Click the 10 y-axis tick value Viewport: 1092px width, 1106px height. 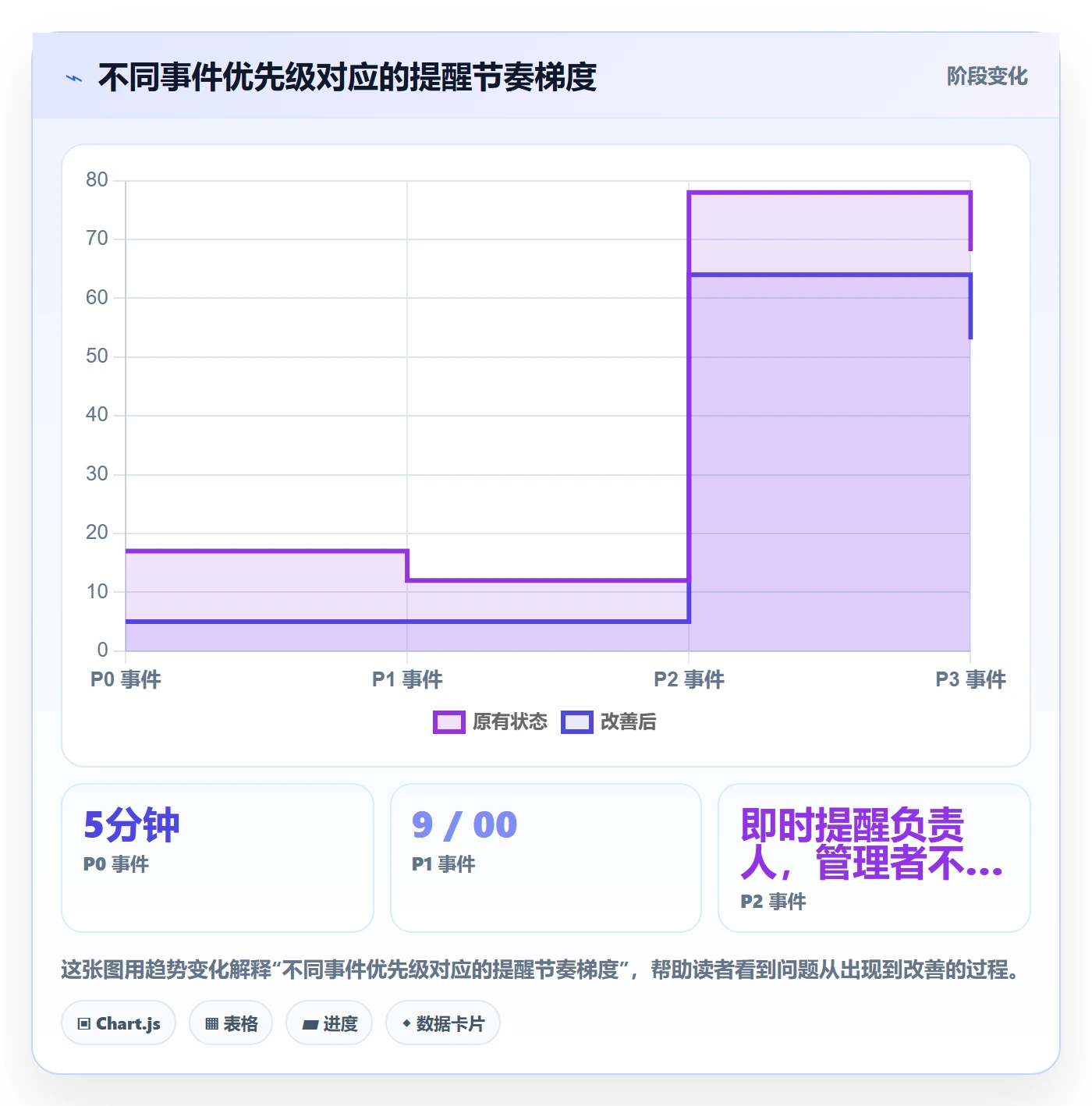point(97,592)
